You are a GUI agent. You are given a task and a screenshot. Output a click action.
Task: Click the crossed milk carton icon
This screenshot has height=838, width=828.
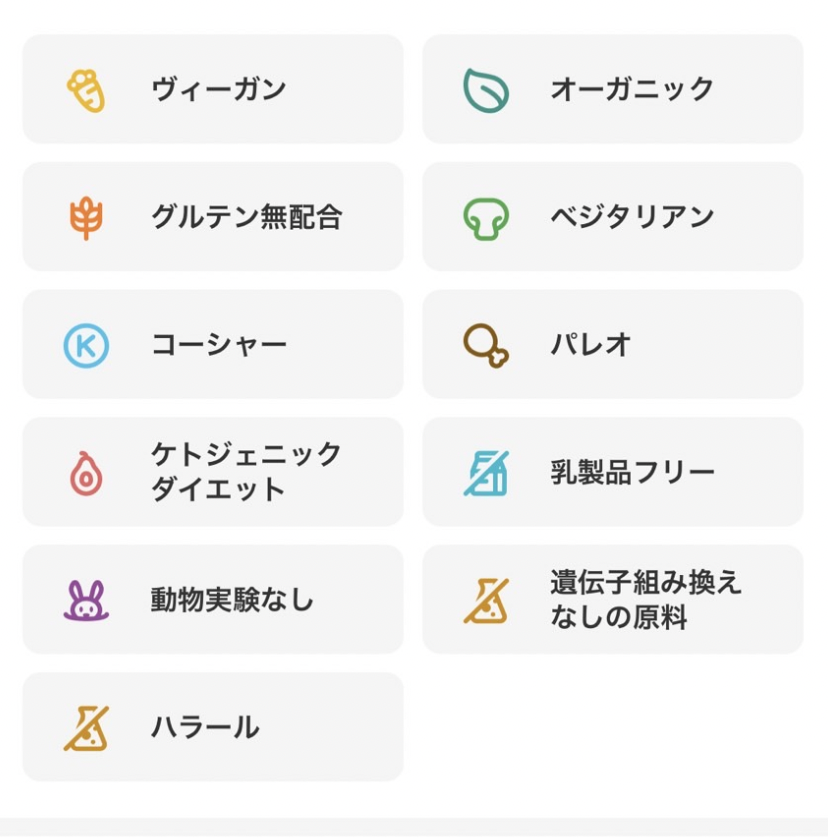tap(485, 474)
